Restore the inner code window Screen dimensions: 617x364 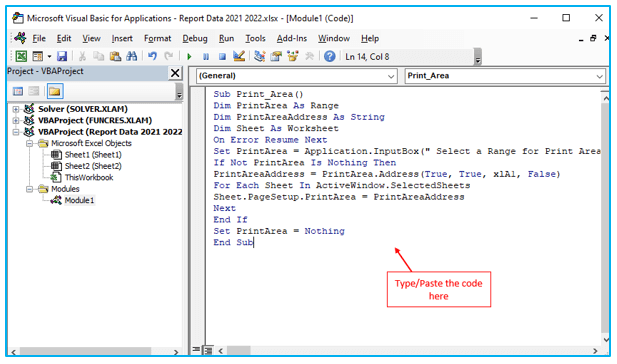593,38
